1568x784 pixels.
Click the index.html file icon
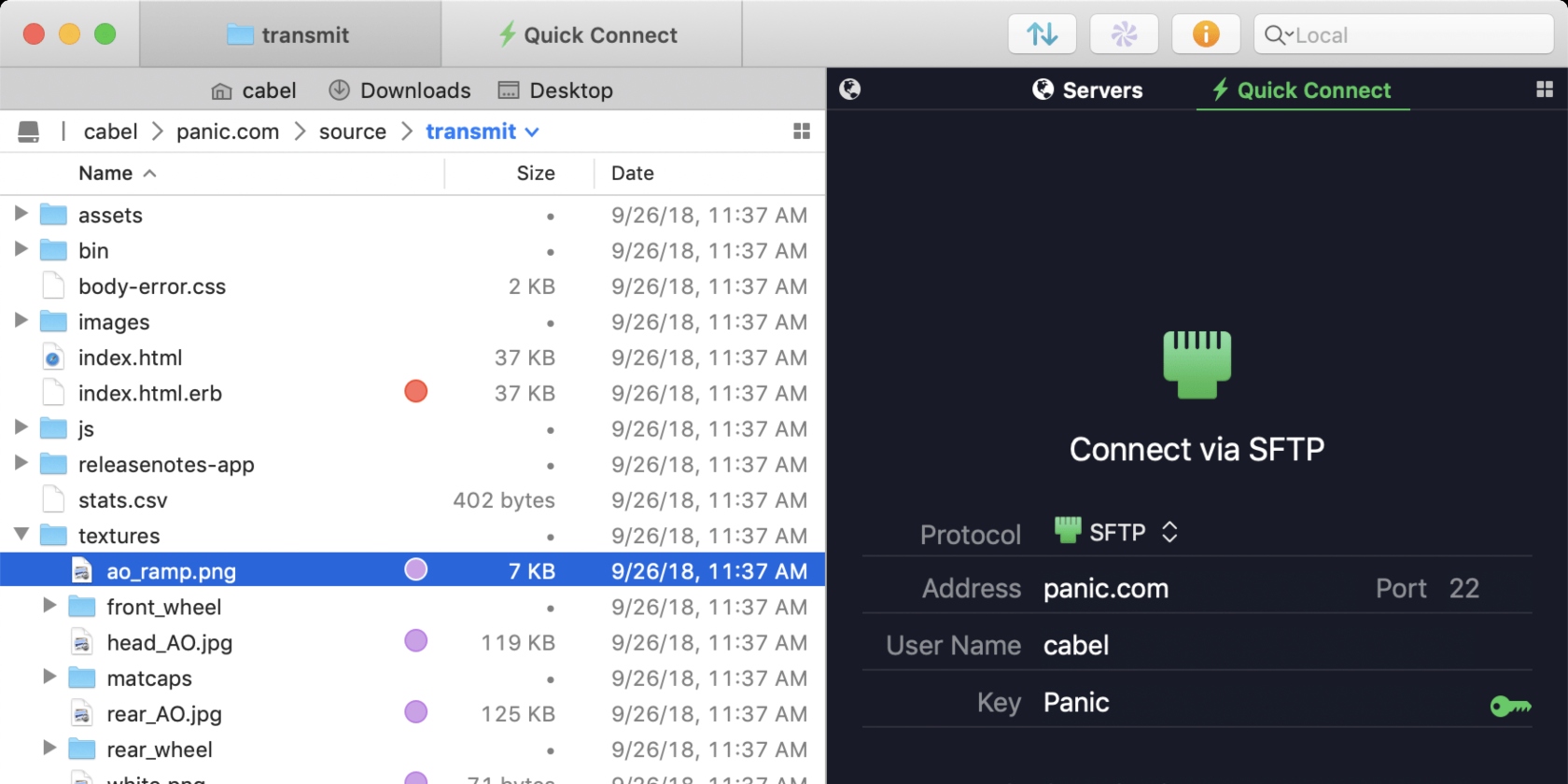click(x=53, y=357)
